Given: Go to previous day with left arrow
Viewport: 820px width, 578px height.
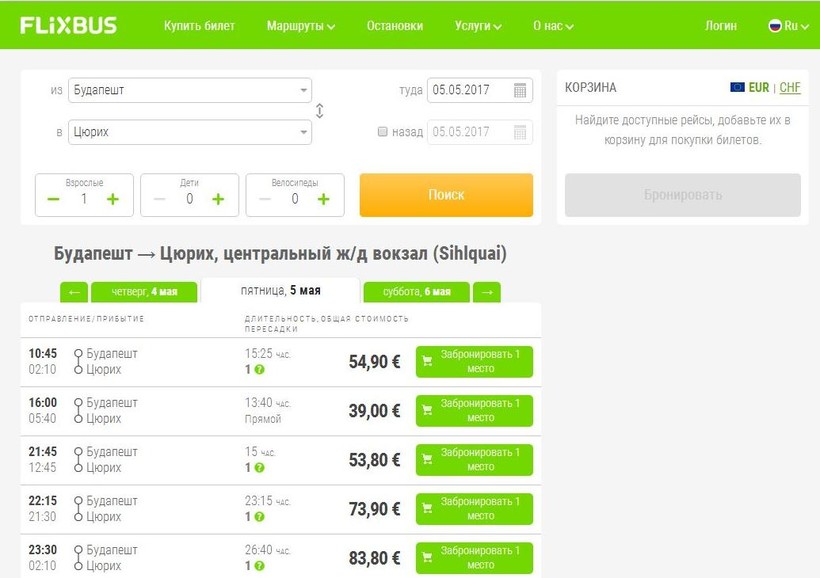Looking at the screenshot, I should point(73,292).
